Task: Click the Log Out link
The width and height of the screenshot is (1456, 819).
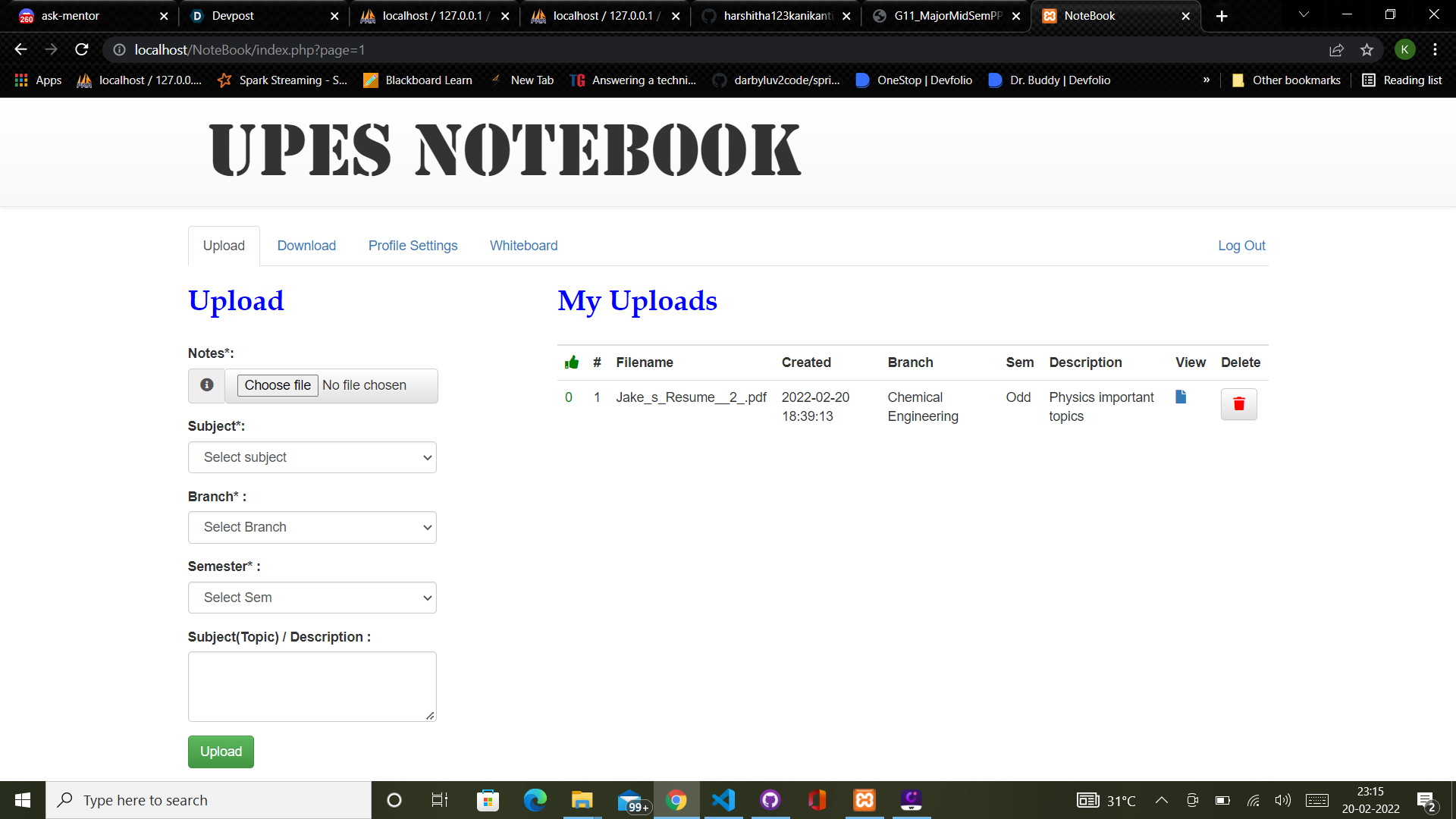Action: [1241, 246]
